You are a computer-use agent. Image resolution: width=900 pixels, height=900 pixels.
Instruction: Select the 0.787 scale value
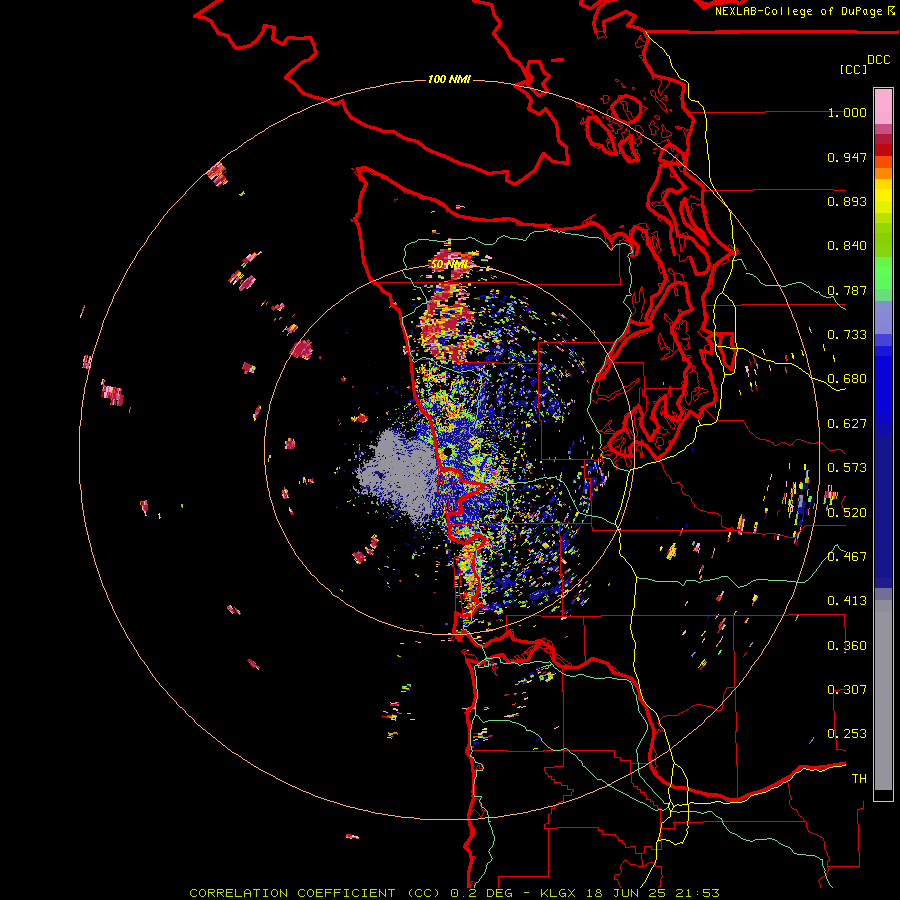[847, 290]
